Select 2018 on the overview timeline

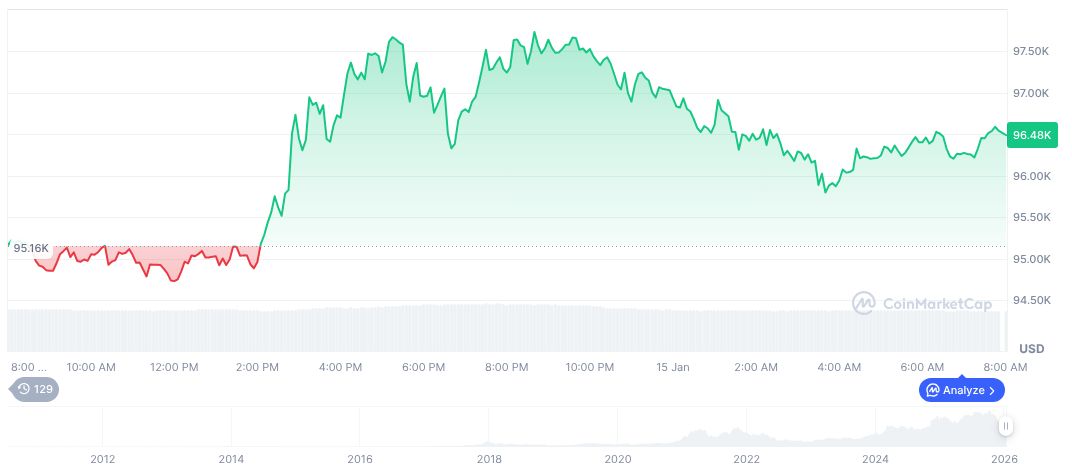[x=489, y=459]
